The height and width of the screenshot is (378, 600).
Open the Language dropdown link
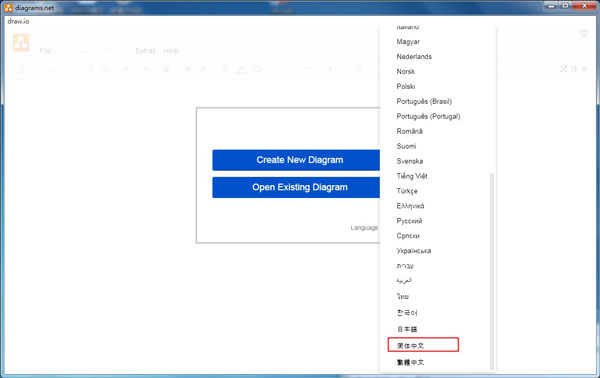pyautogui.click(x=364, y=228)
